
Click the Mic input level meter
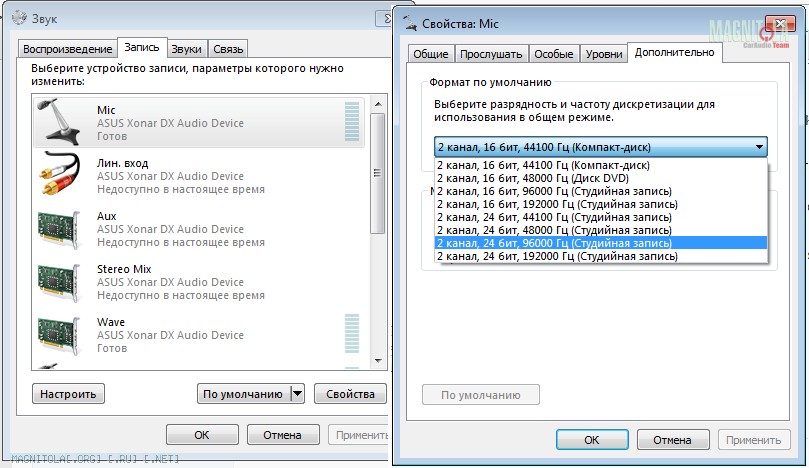click(x=352, y=122)
